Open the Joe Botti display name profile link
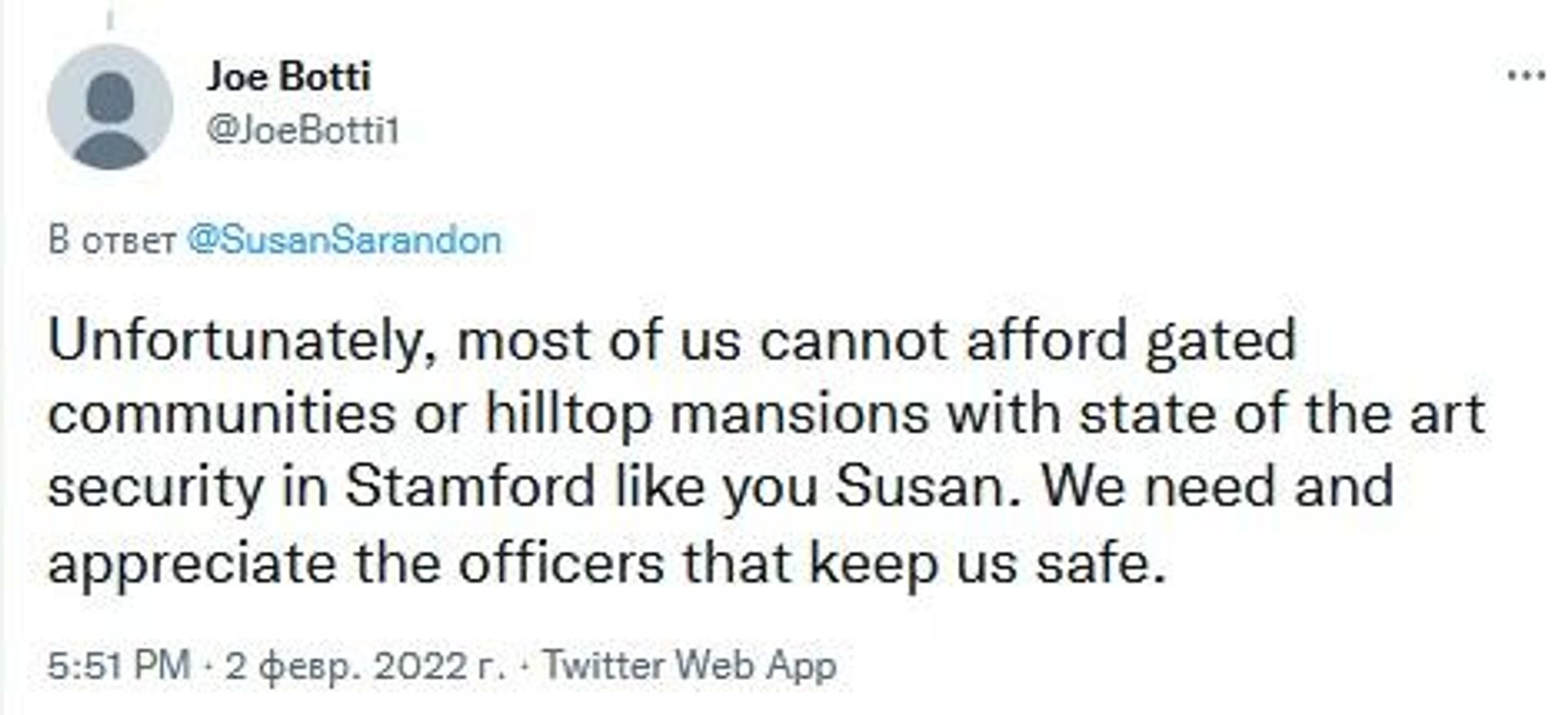 (x=288, y=77)
